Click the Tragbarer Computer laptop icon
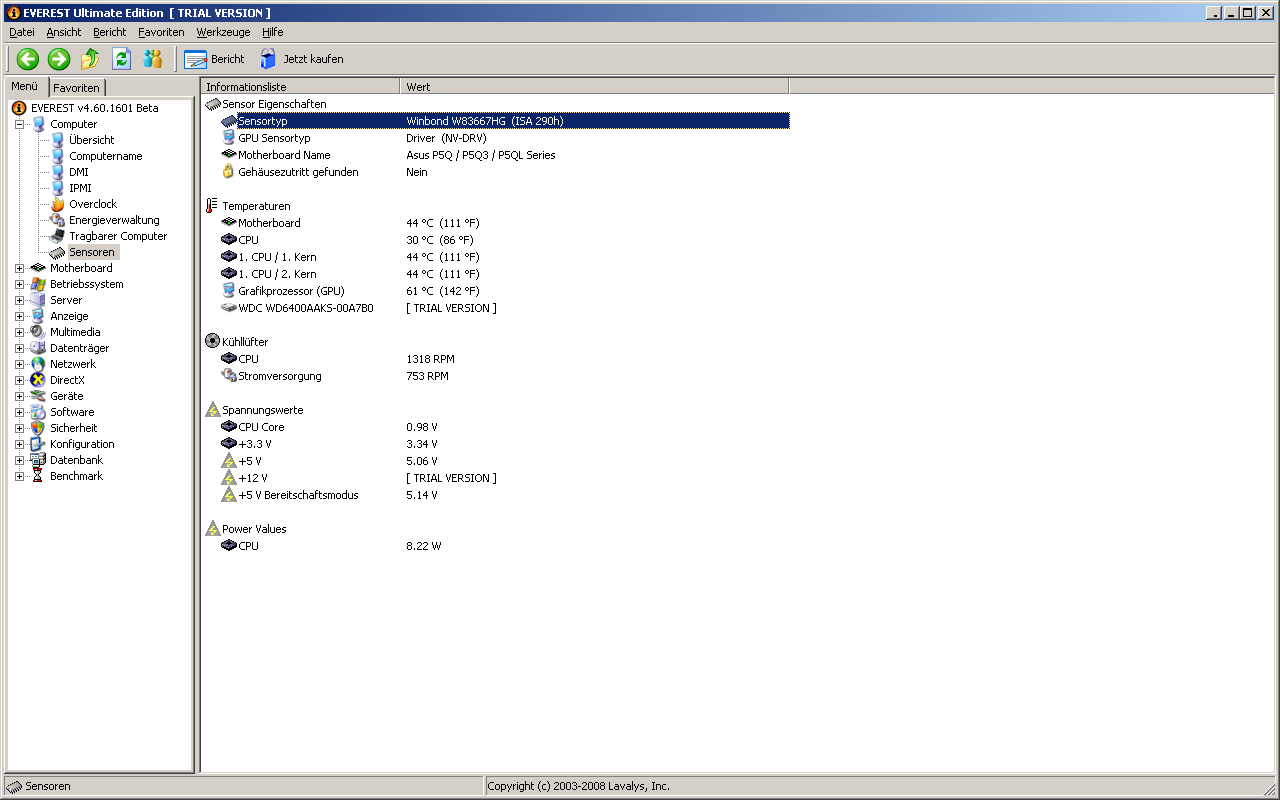The height and width of the screenshot is (800, 1280). [x=57, y=236]
